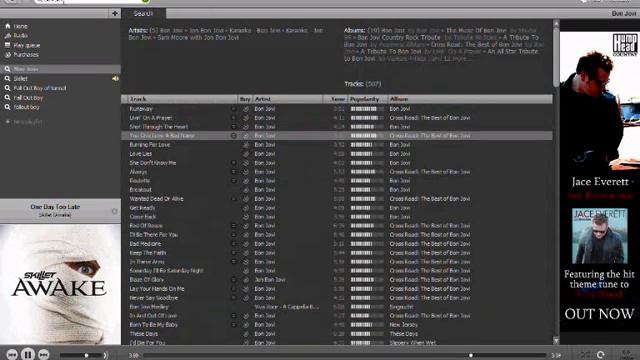Toggle shuffle mode
Viewport: 640px width, 360px height.
coord(585,355)
